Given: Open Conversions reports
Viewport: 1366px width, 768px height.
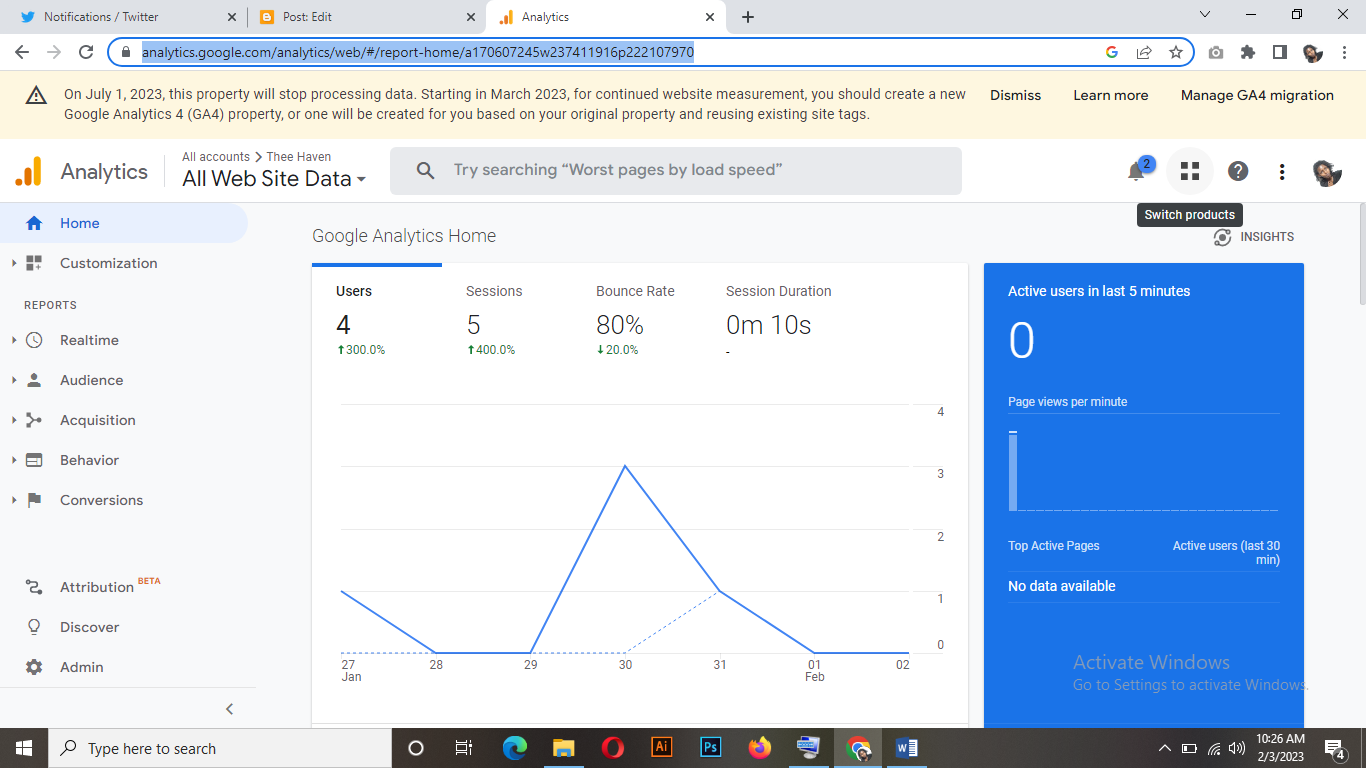Looking at the screenshot, I should (x=101, y=500).
